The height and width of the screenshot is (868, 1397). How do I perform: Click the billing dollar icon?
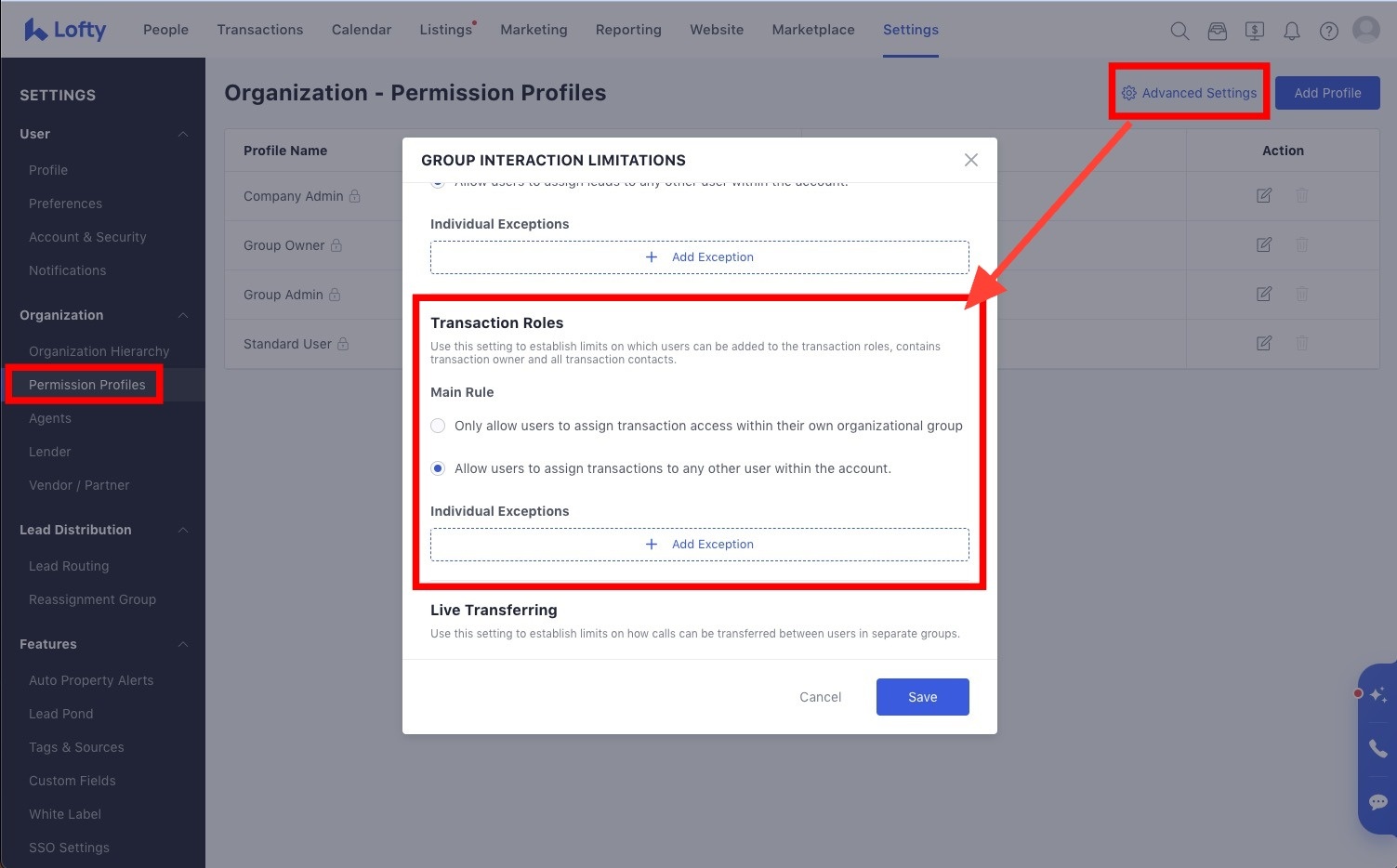1254,31
